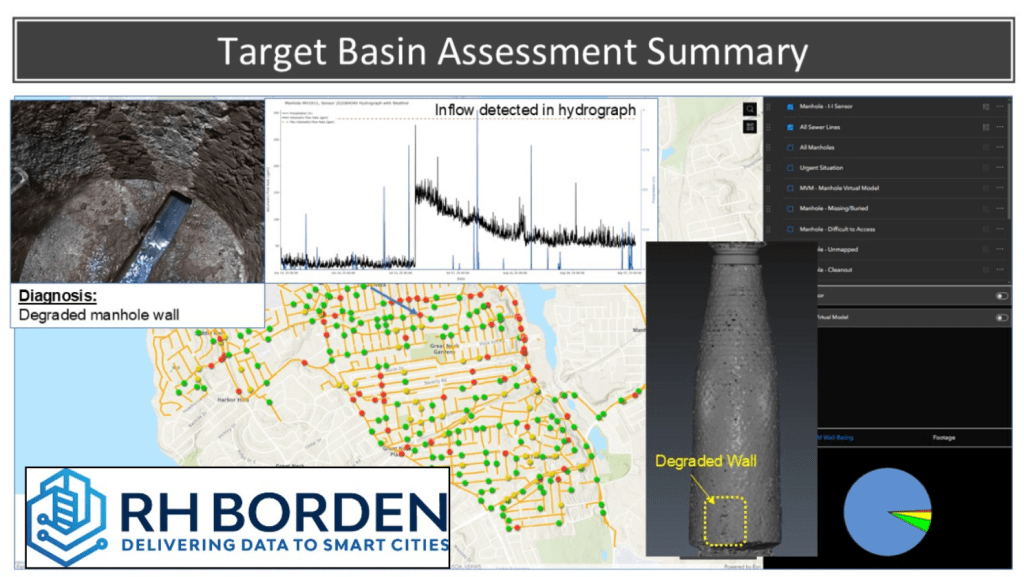Click the RH Borden logo
The height and width of the screenshot is (577, 1024).
237,517
